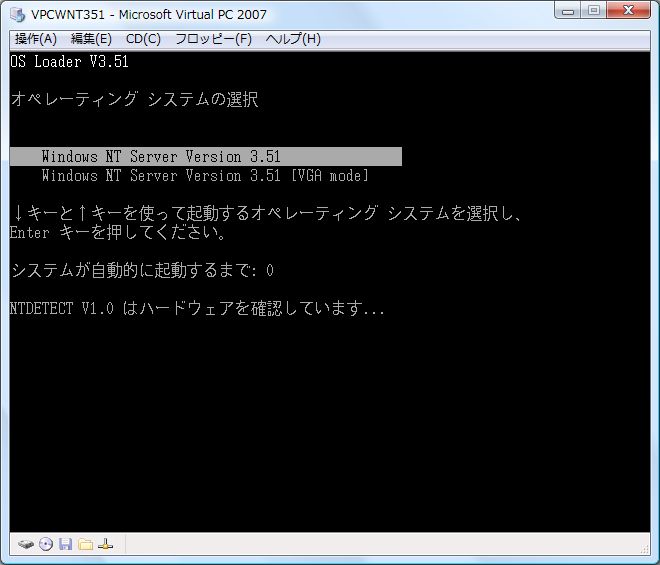Click the hard disk status icon
This screenshot has width=660, height=565.
click(x=26, y=544)
